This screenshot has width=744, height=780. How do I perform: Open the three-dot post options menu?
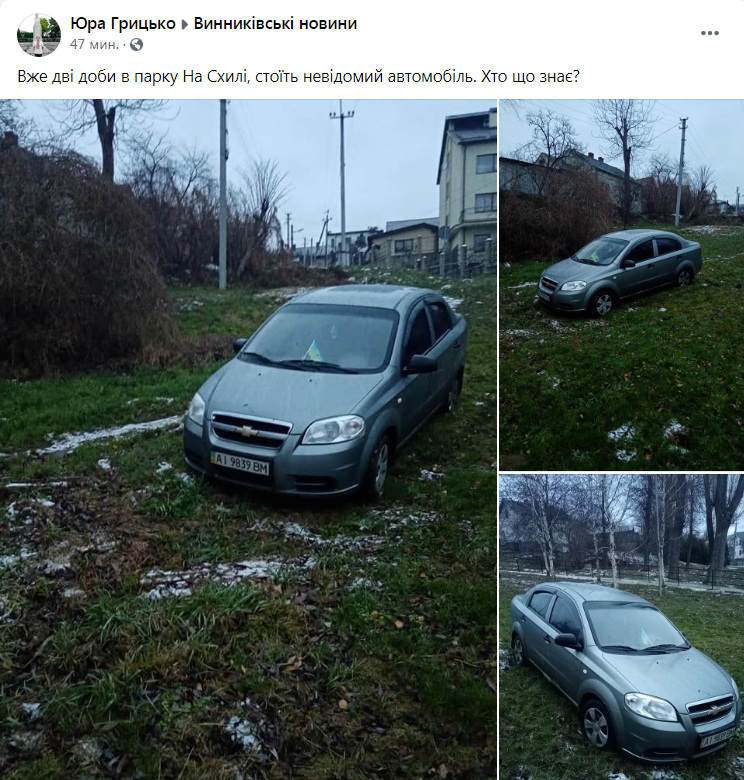[x=710, y=33]
